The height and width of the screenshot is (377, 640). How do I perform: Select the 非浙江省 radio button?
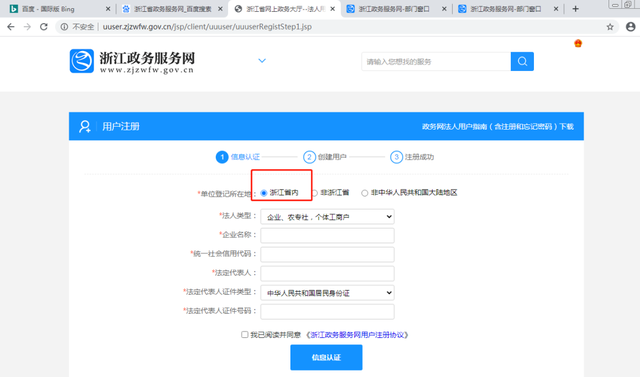(x=315, y=193)
